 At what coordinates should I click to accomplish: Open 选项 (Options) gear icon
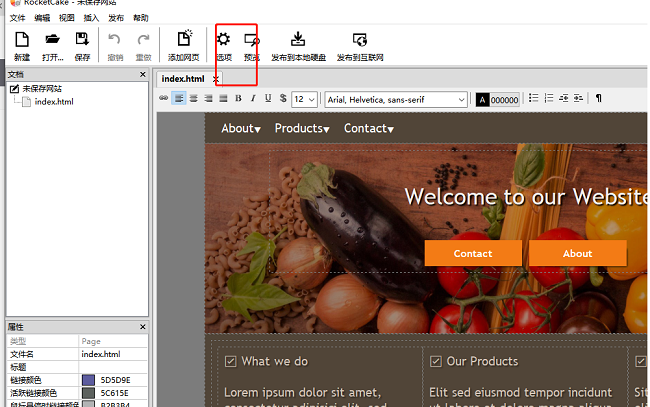coord(224,45)
